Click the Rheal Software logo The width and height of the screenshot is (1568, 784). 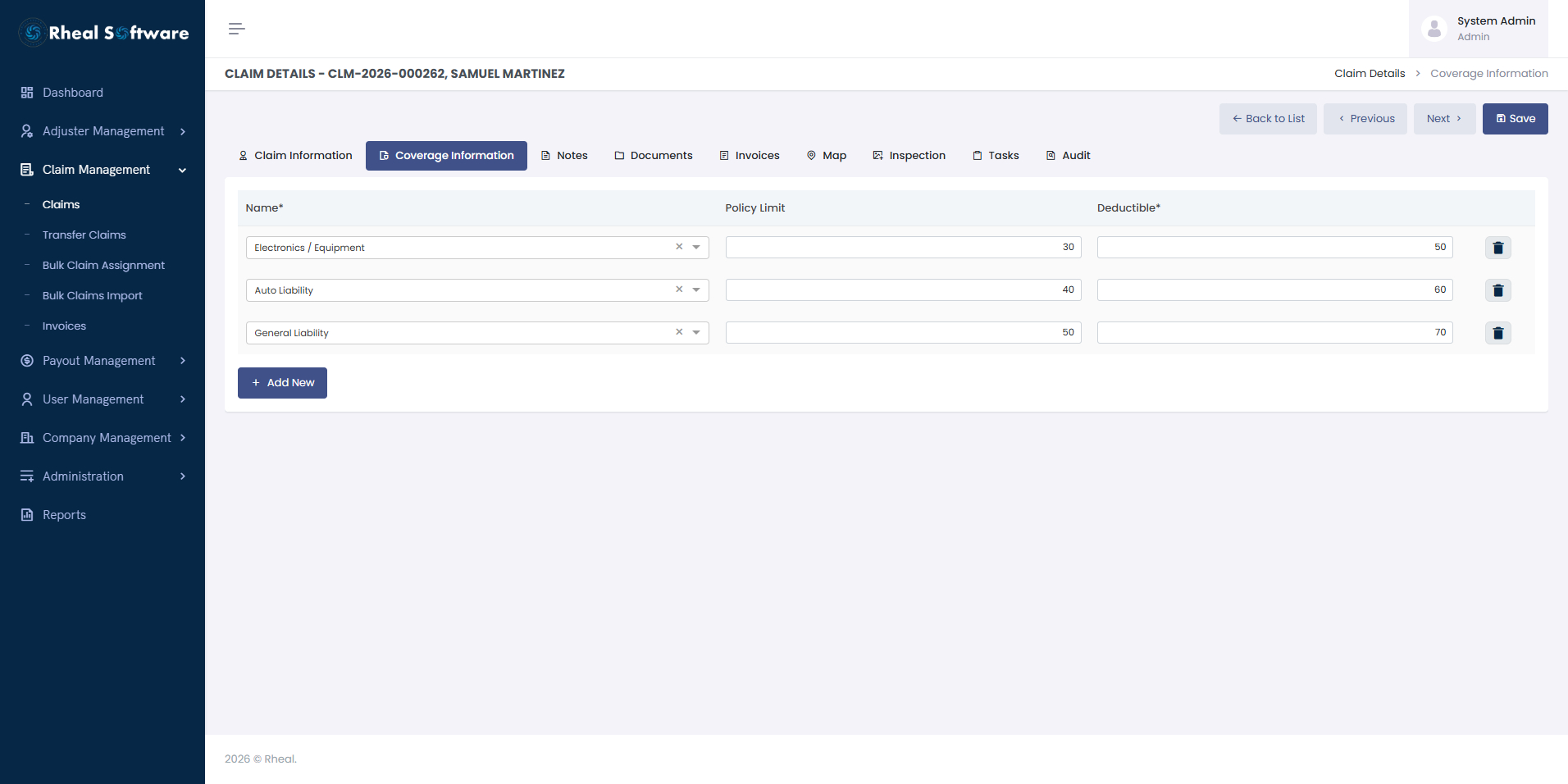click(103, 33)
